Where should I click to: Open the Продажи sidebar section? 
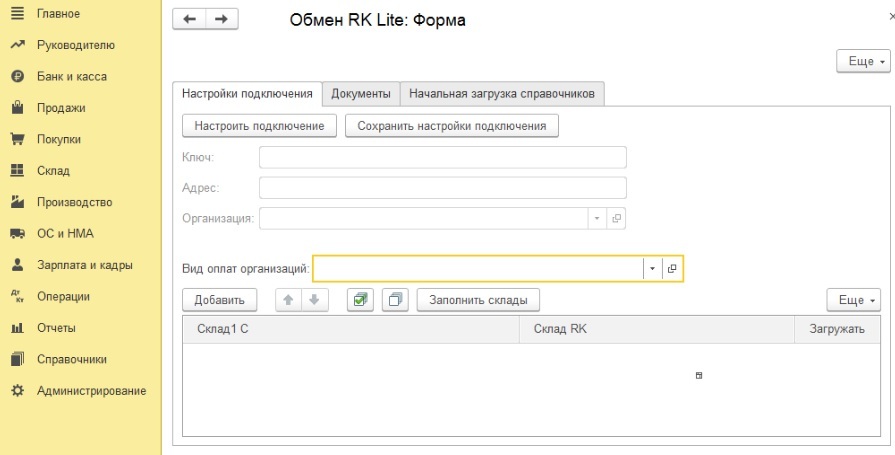click(61, 108)
